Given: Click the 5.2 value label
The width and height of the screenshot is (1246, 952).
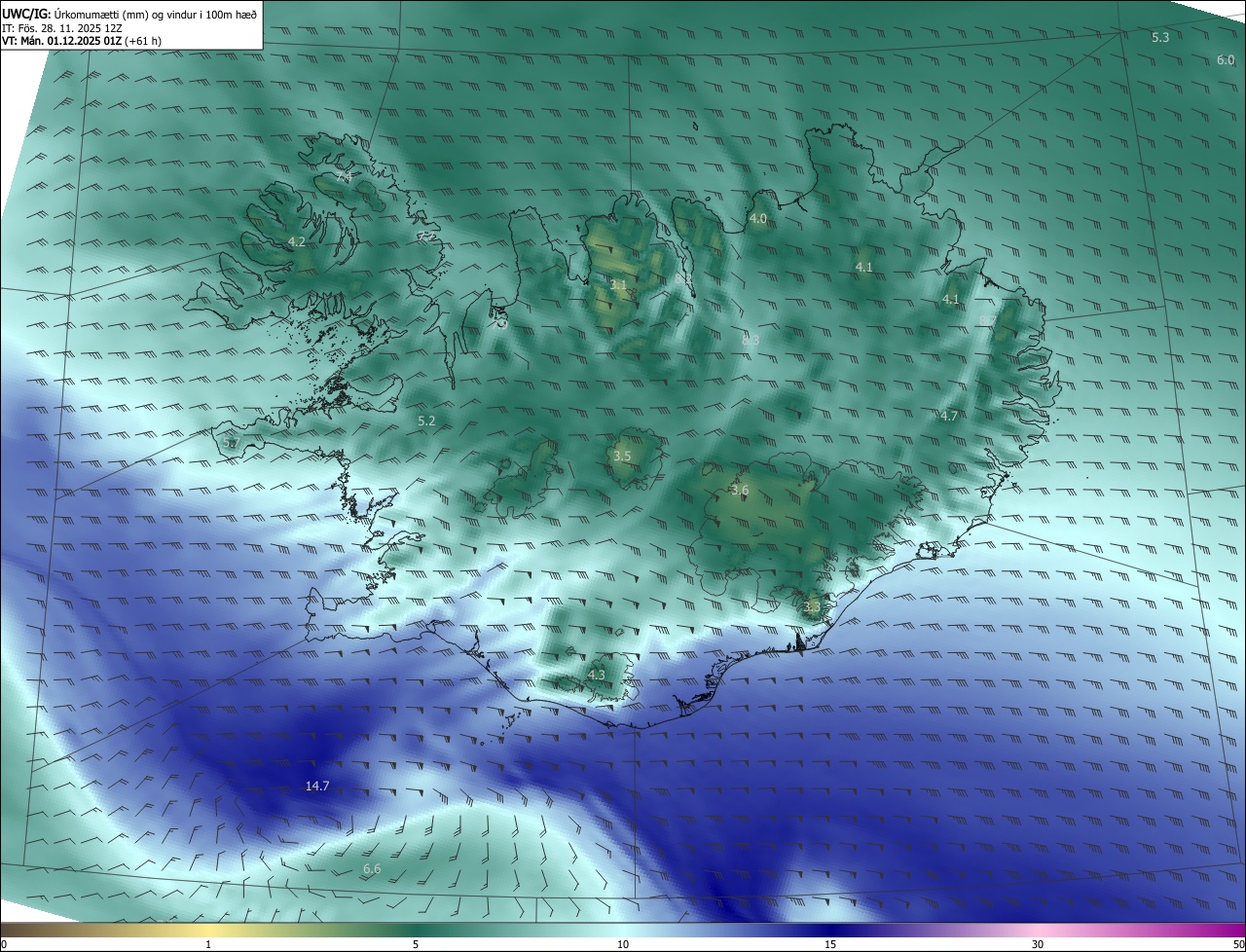Looking at the screenshot, I should pyautogui.click(x=426, y=421).
